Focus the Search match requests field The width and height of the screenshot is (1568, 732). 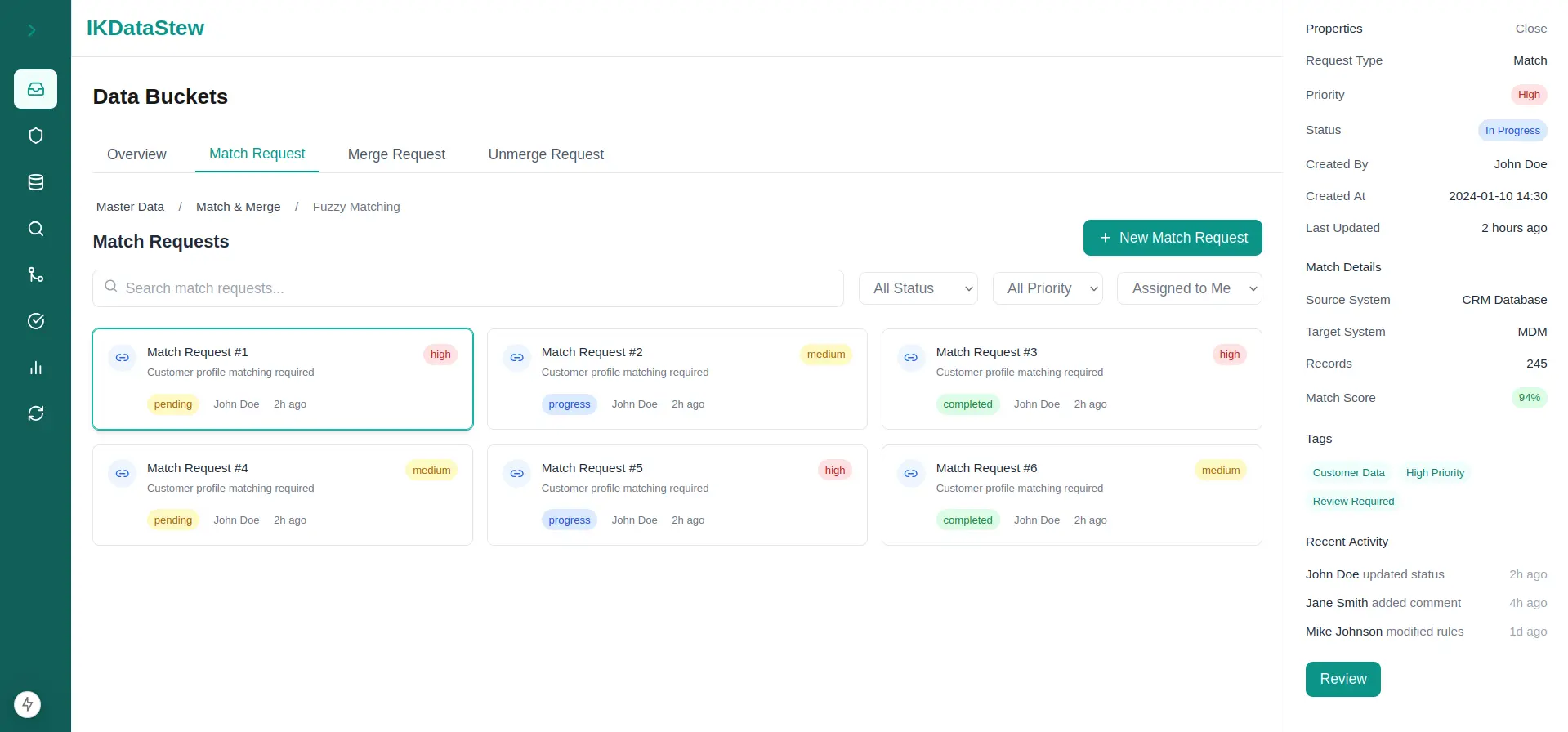(468, 288)
